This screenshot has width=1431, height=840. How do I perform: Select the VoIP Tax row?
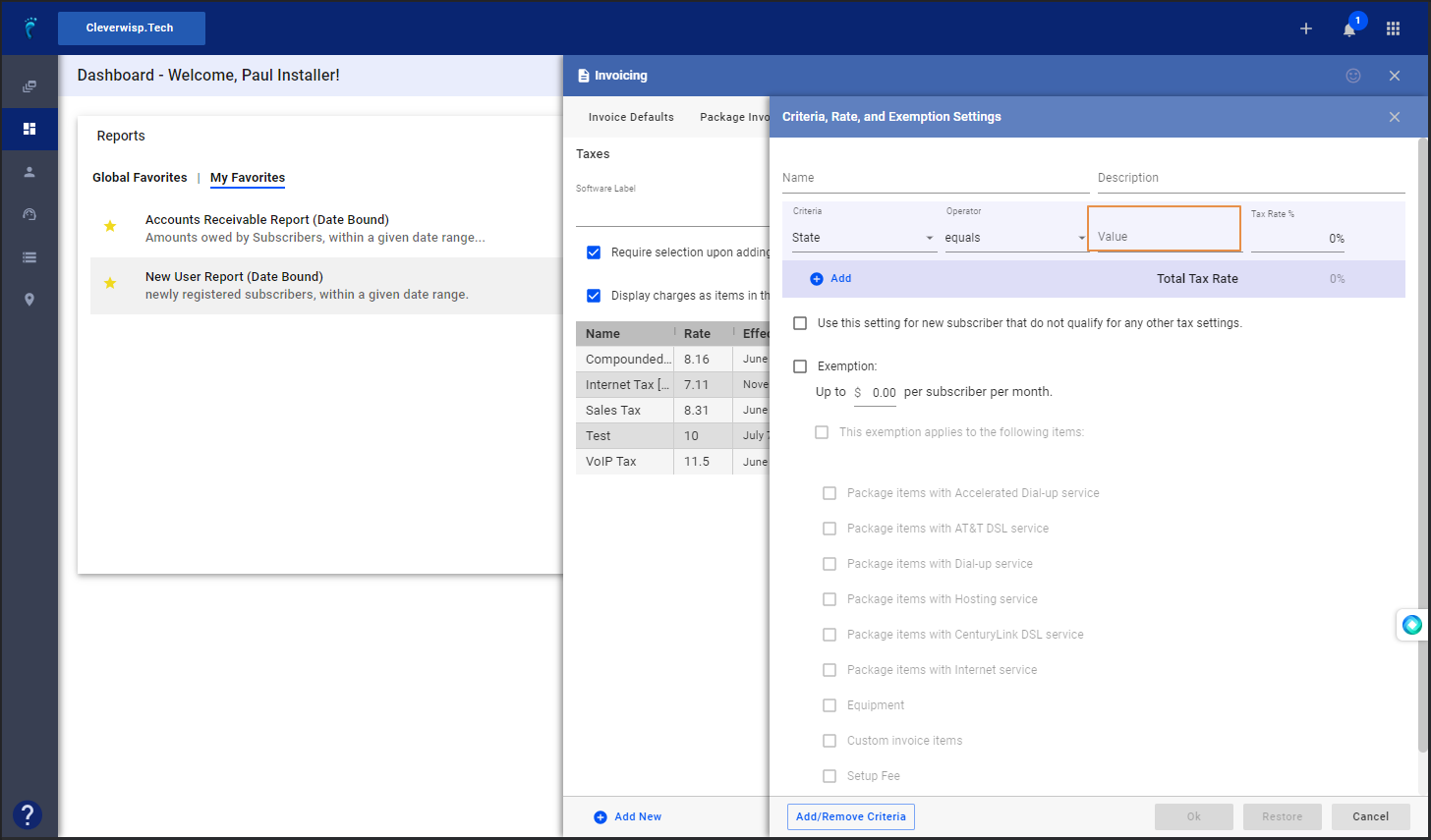tap(672, 462)
